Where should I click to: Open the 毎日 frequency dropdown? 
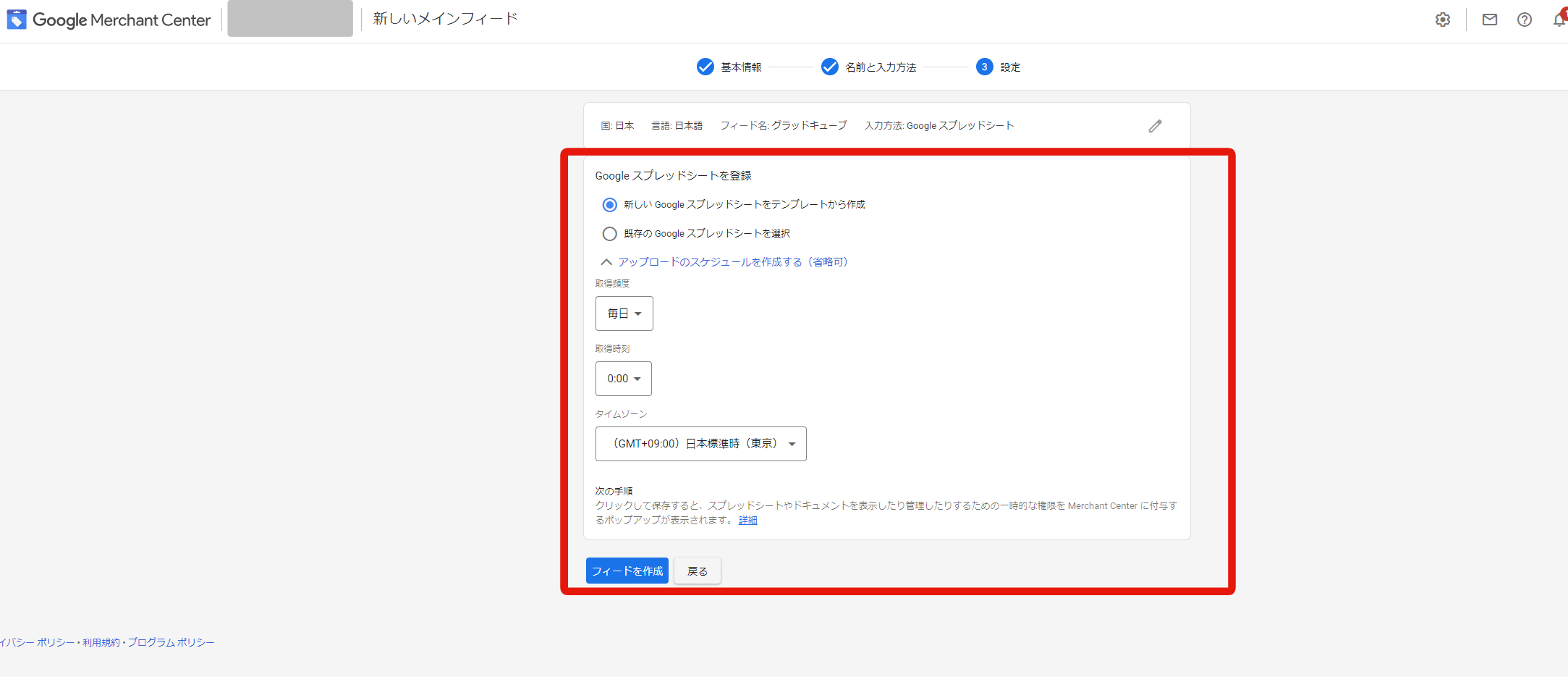tap(624, 314)
